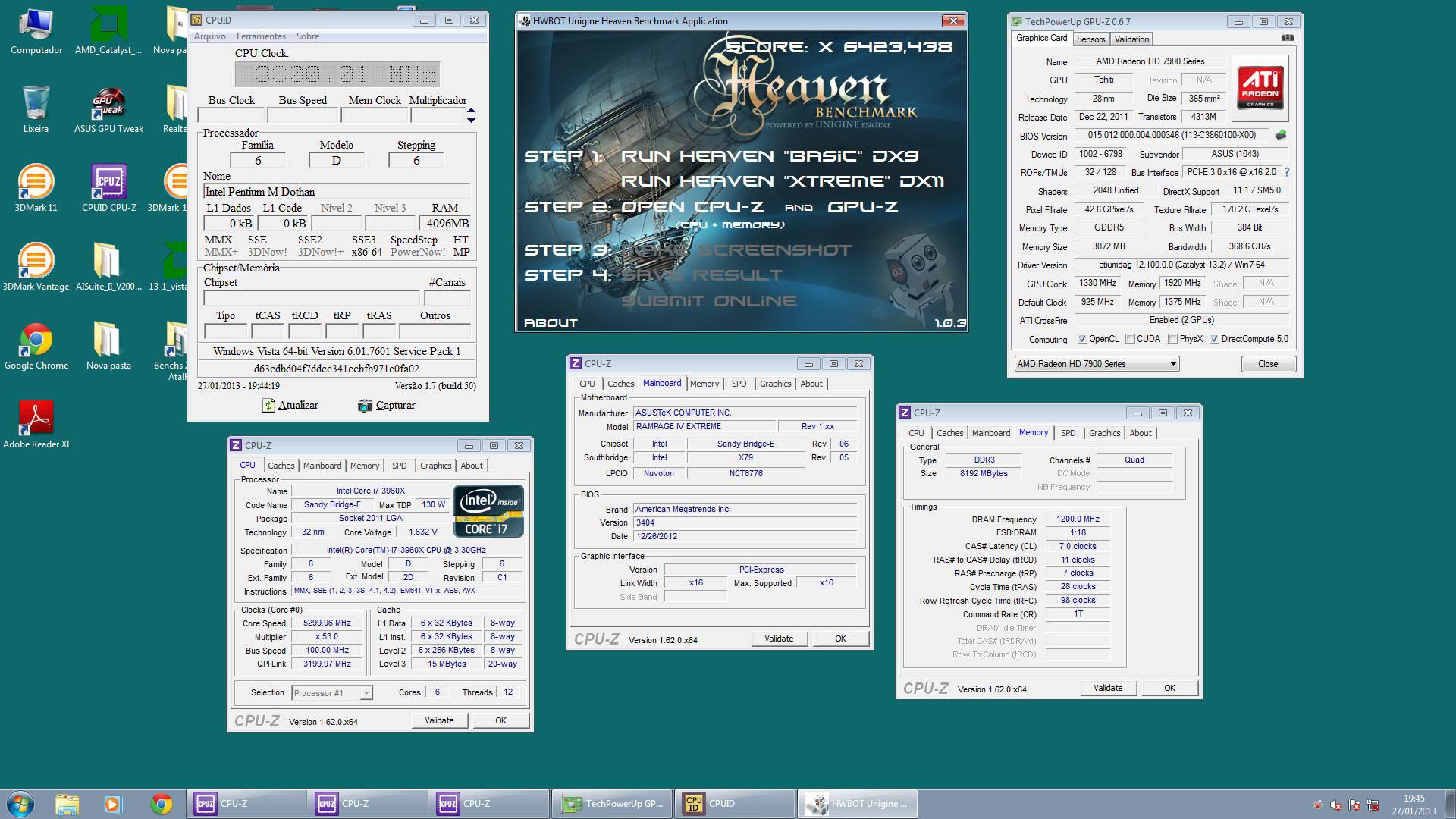Open media player from taskbar
Image resolution: width=1456 pixels, height=819 pixels.
click(x=112, y=804)
